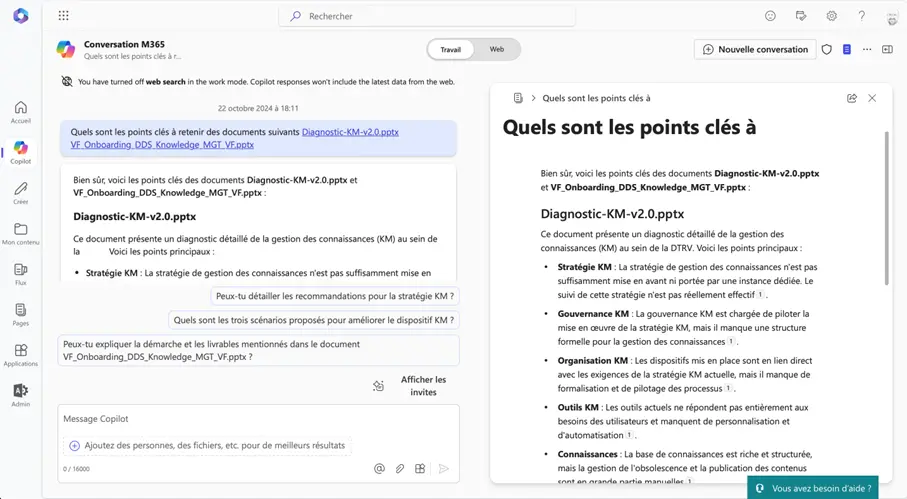Open the settings gear icon

[831, 16]
